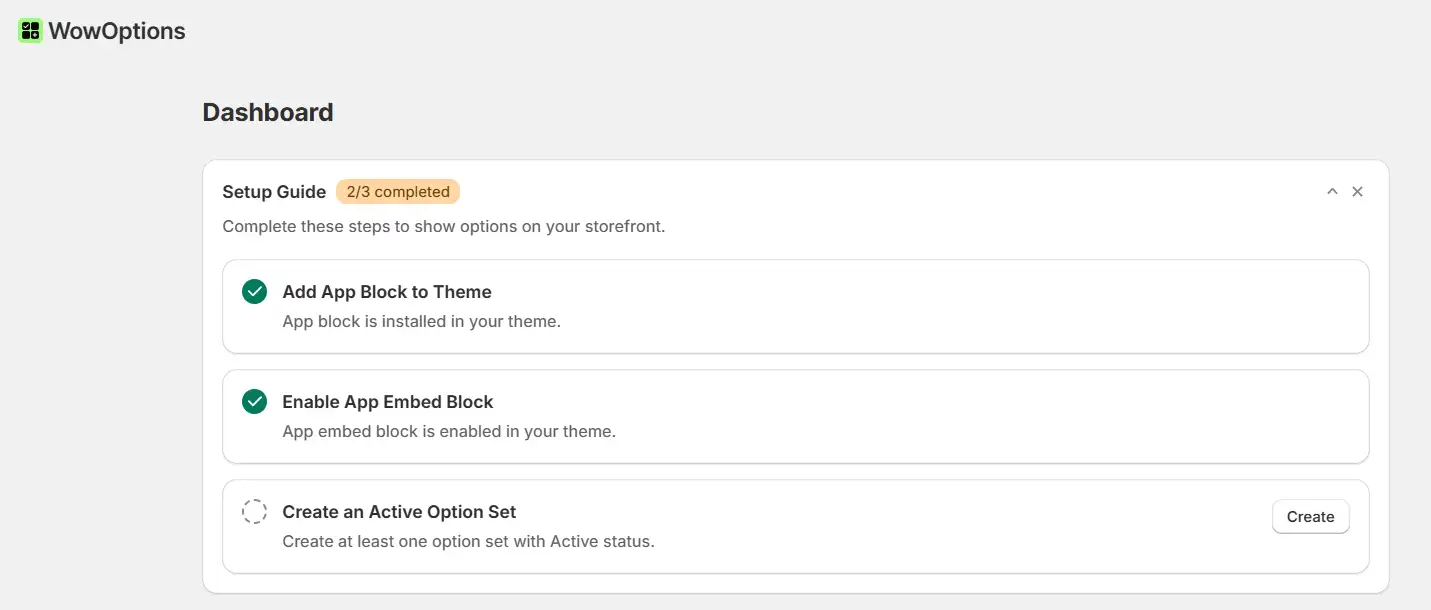Click the grid icon inside the WowOptions logo
This screenshot has height=610, width=1431.
tap(28, 30)
